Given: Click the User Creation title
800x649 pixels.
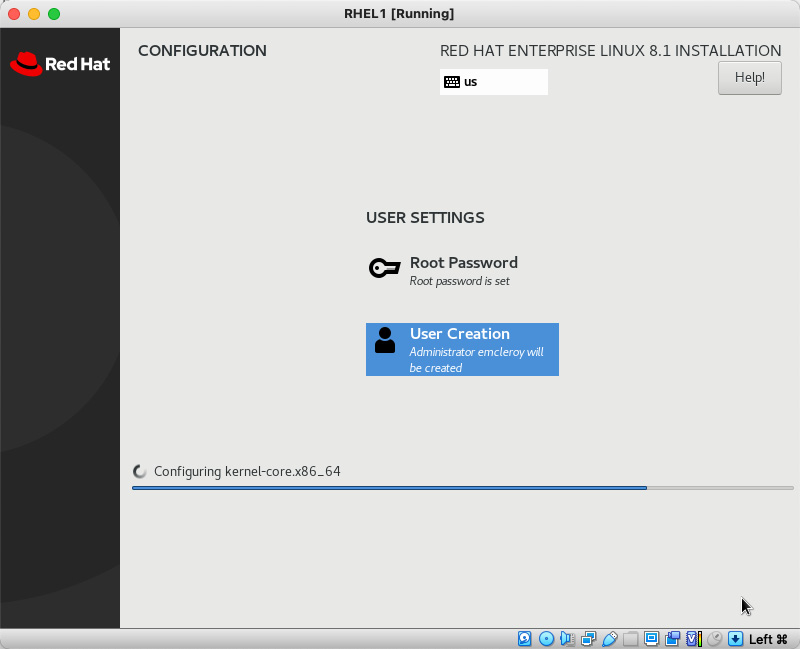Looking at the screenshot, I should click(460, 333).
